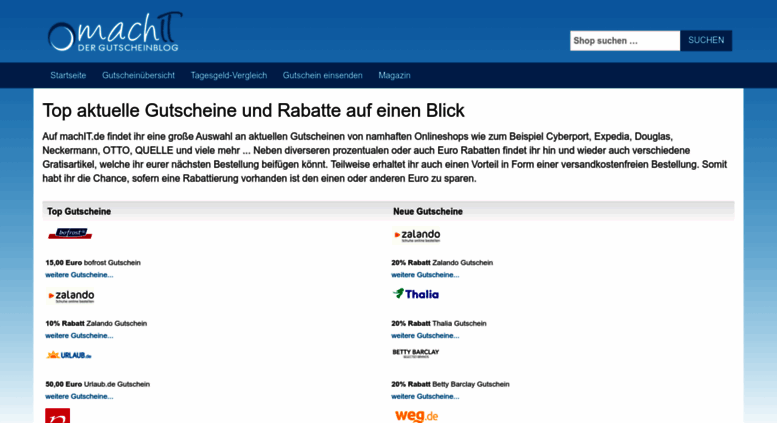Click the Top Gutscheine column heading
The image size is (777, 423).
click(x=79, y=212)
